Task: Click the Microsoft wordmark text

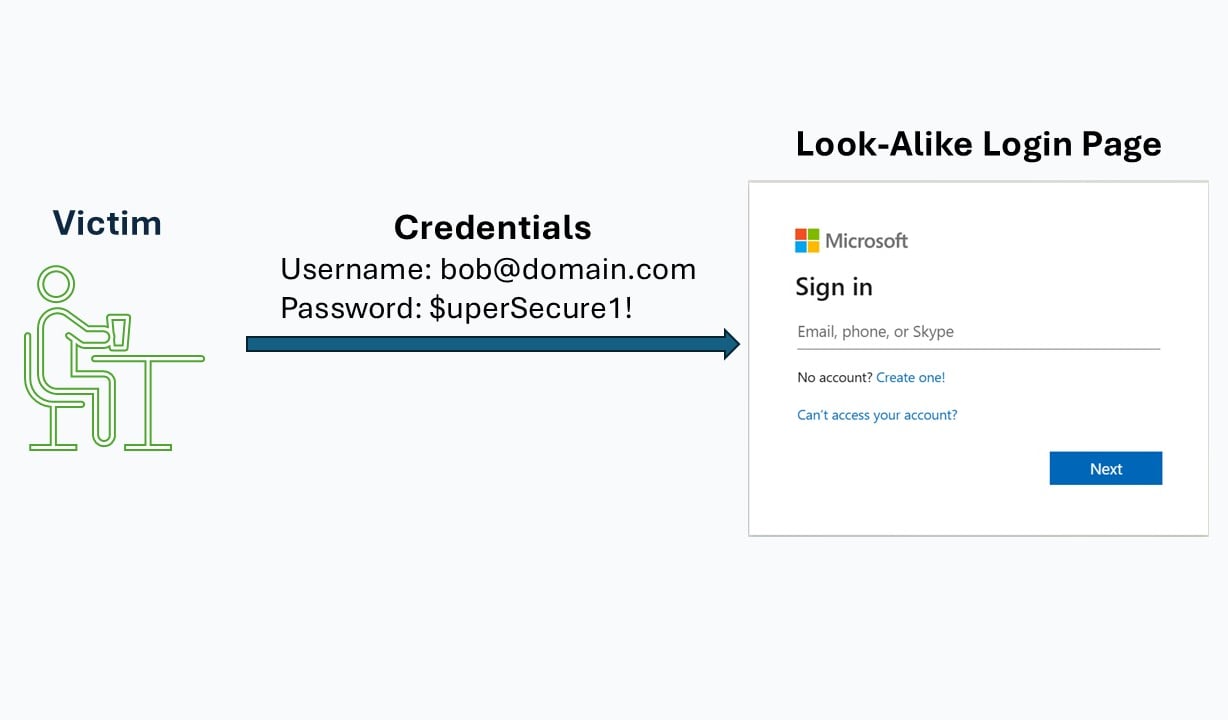Action: coord(866,241)
